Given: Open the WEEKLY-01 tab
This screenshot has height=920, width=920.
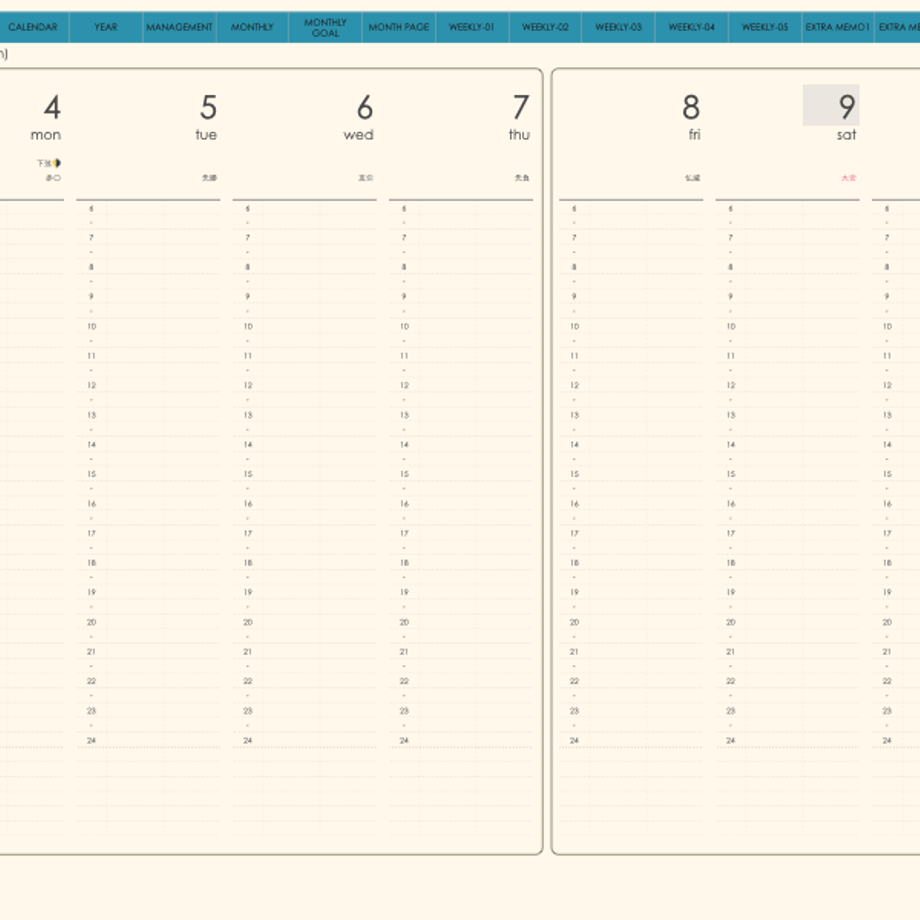Looking at the screenshot, I should tap(472, 27).
